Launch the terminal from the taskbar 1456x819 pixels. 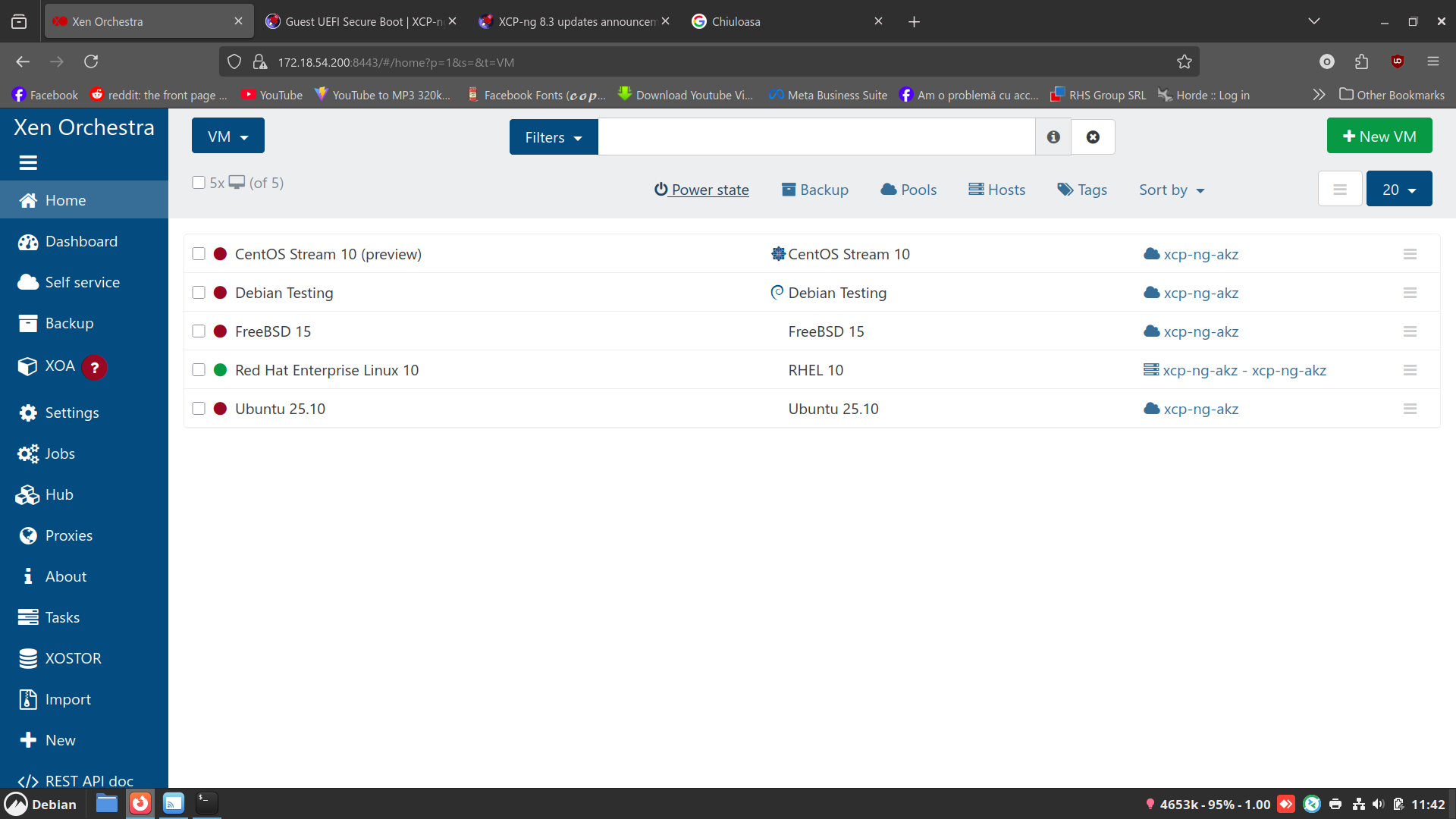point(206,803)
